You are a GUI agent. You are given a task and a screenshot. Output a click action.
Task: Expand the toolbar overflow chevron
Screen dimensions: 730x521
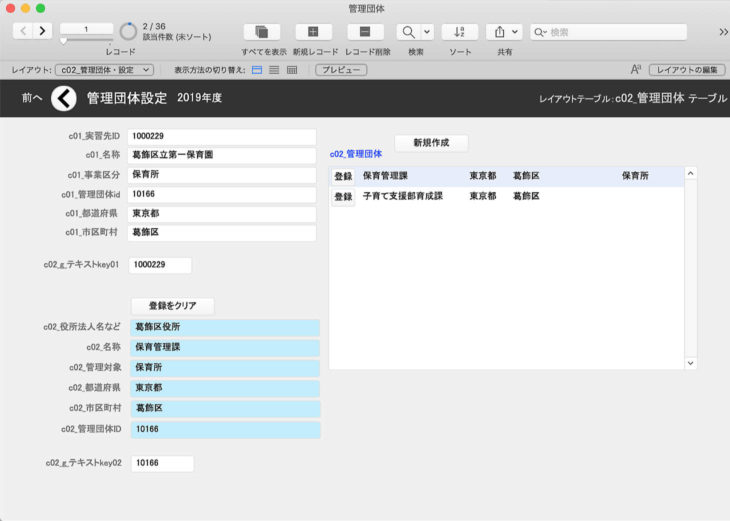tap(722, 32)
